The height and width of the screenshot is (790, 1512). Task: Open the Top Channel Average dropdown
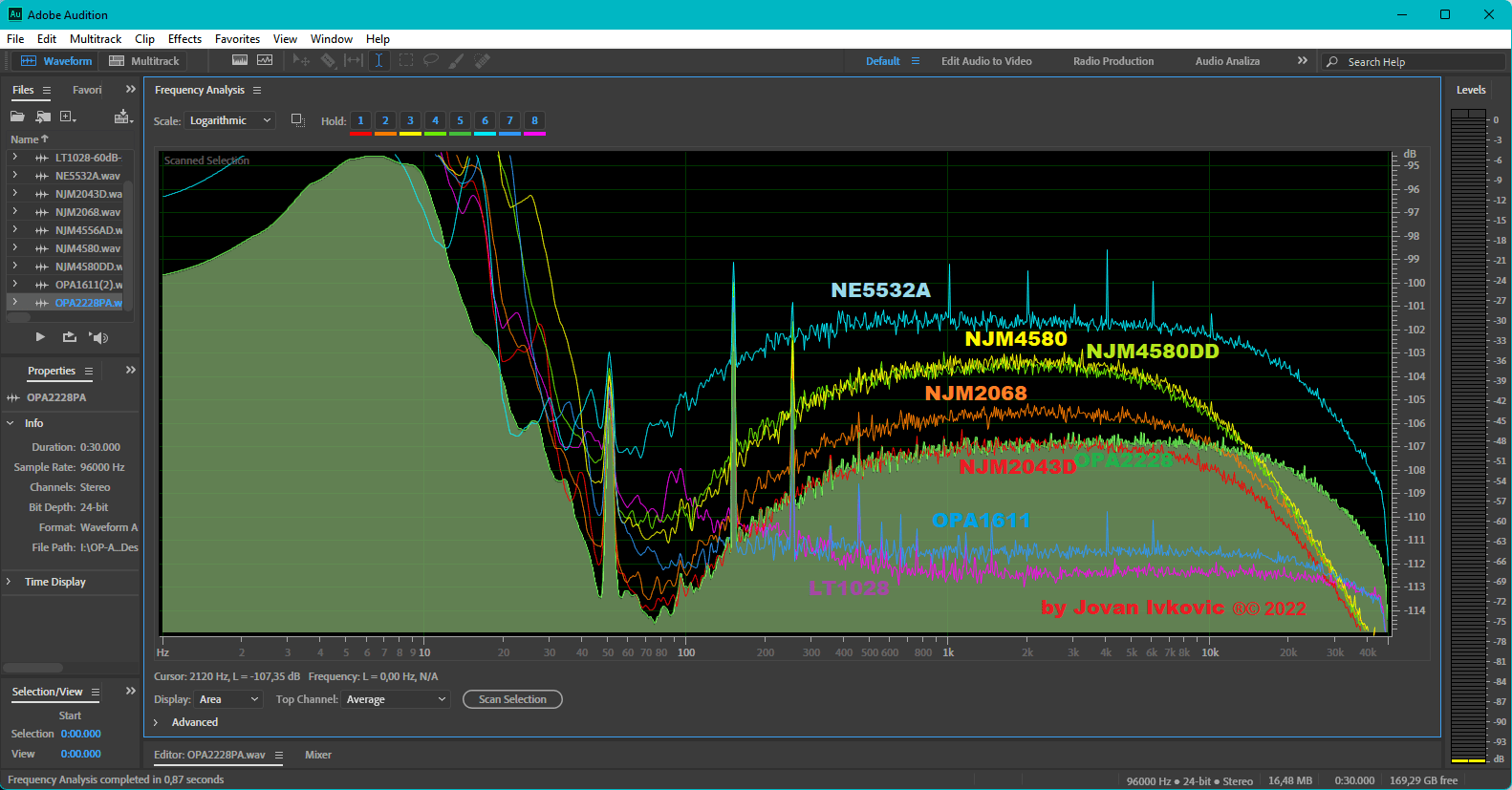pyautogui.click(x=396, y=700)
